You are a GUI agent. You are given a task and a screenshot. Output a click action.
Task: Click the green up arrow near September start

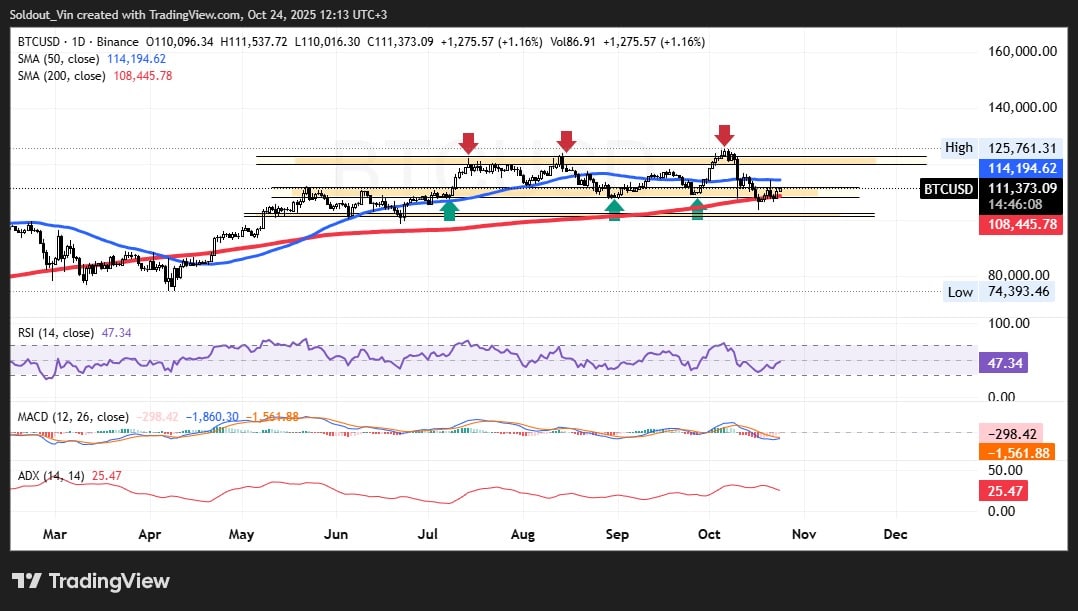(x=615, y=209)
